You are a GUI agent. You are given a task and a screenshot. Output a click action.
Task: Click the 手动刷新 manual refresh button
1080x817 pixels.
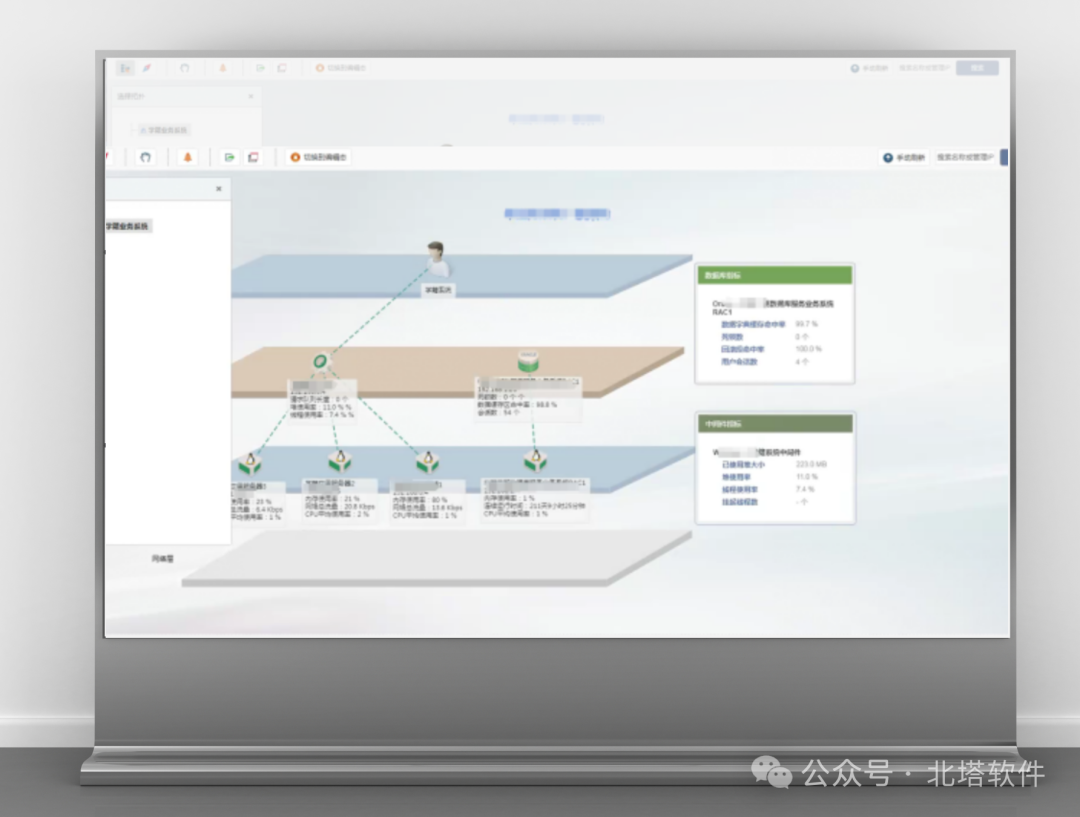click(x=904, y=158)
